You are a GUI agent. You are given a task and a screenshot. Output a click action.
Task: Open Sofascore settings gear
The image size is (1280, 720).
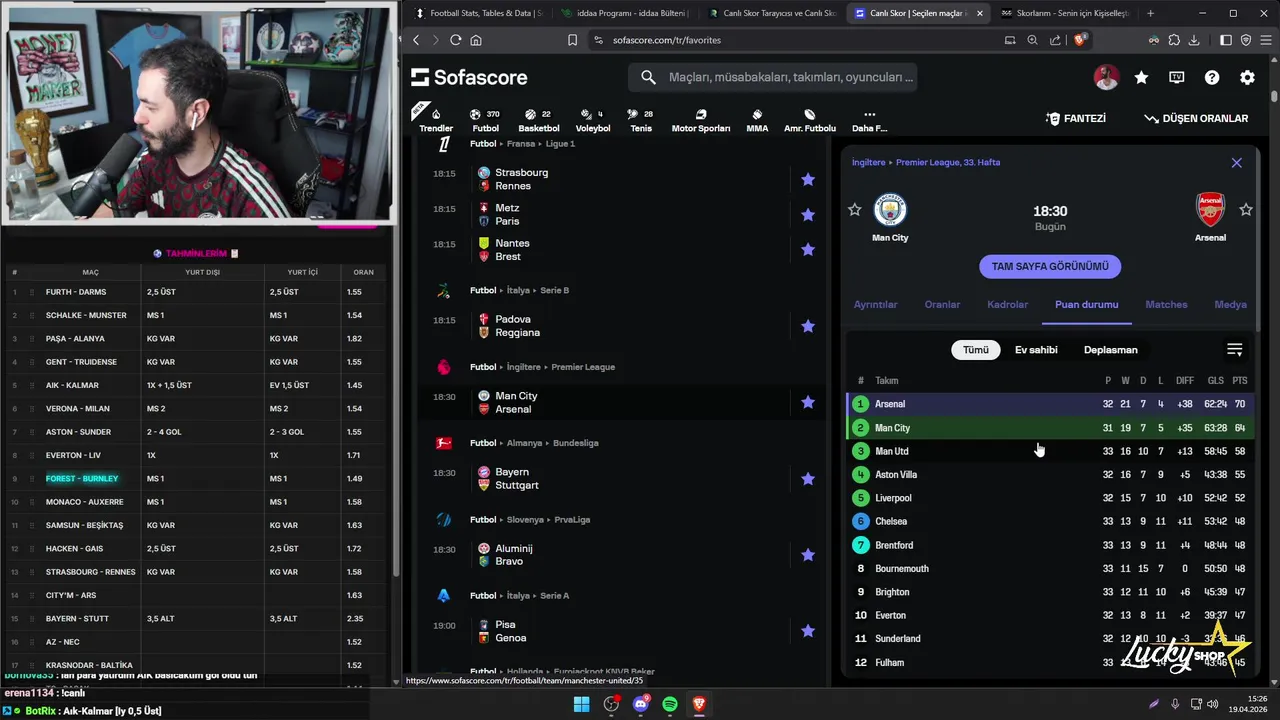pos(1247,77)
